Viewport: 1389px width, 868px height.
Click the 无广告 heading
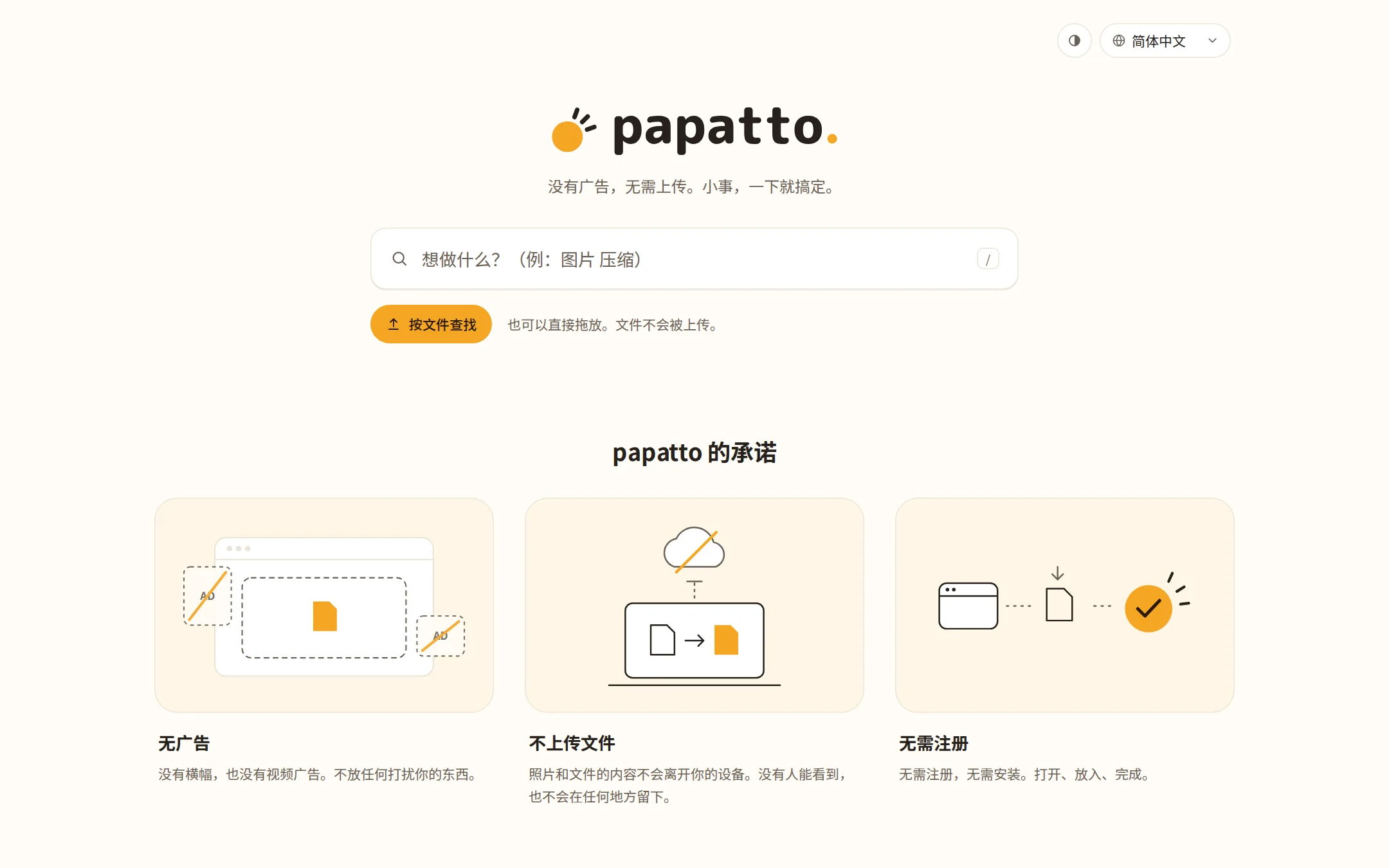pyautogui.click(x=184, y=743)
